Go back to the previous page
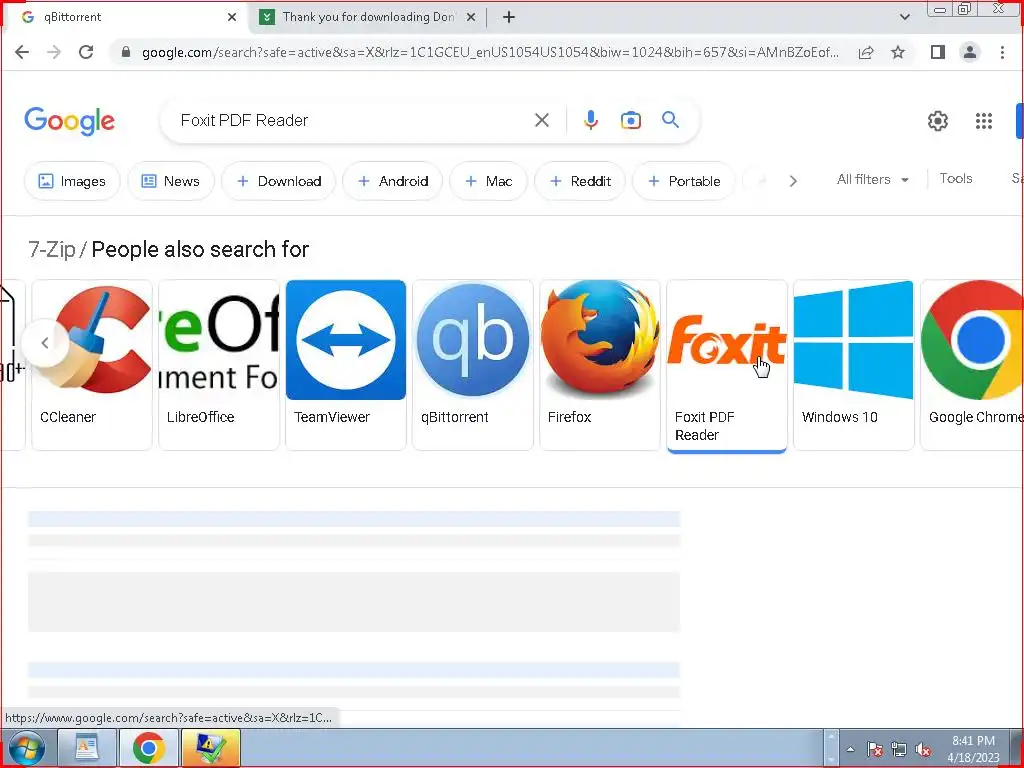Screen dimensions: 1024x768 (x=22, y=52)
